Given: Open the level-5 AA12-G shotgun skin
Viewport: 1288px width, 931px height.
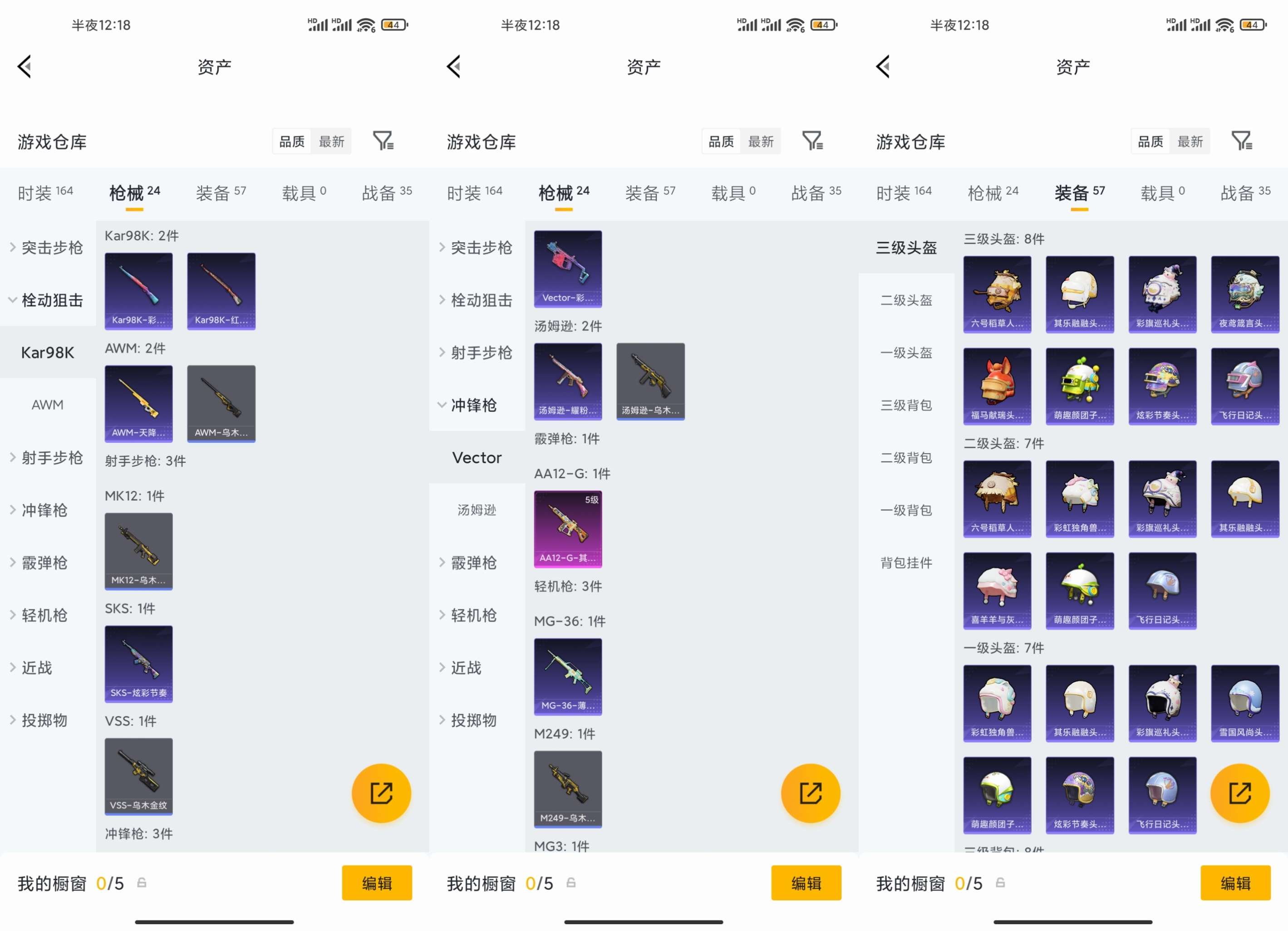Looking at the screenshot, I should point(568,529).
